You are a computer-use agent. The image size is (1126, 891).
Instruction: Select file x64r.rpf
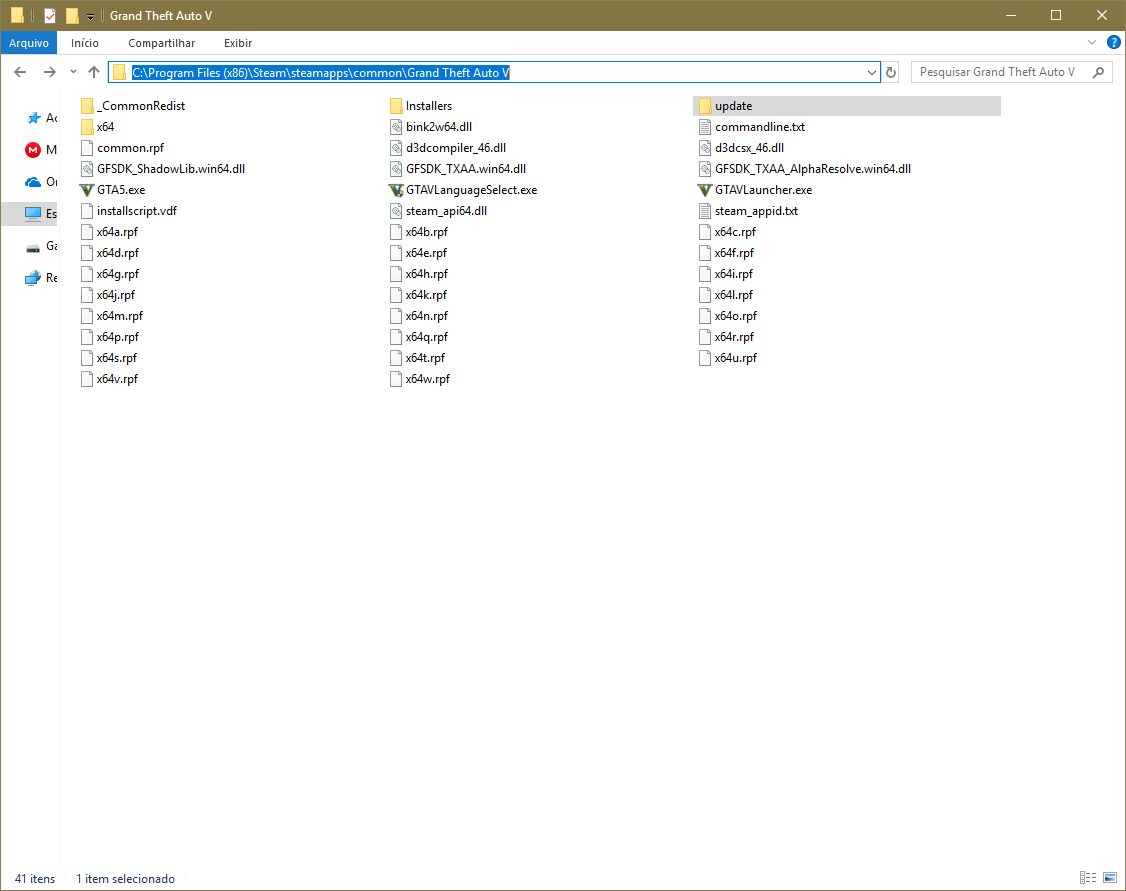pyautogui.click(x=726, y=337)
